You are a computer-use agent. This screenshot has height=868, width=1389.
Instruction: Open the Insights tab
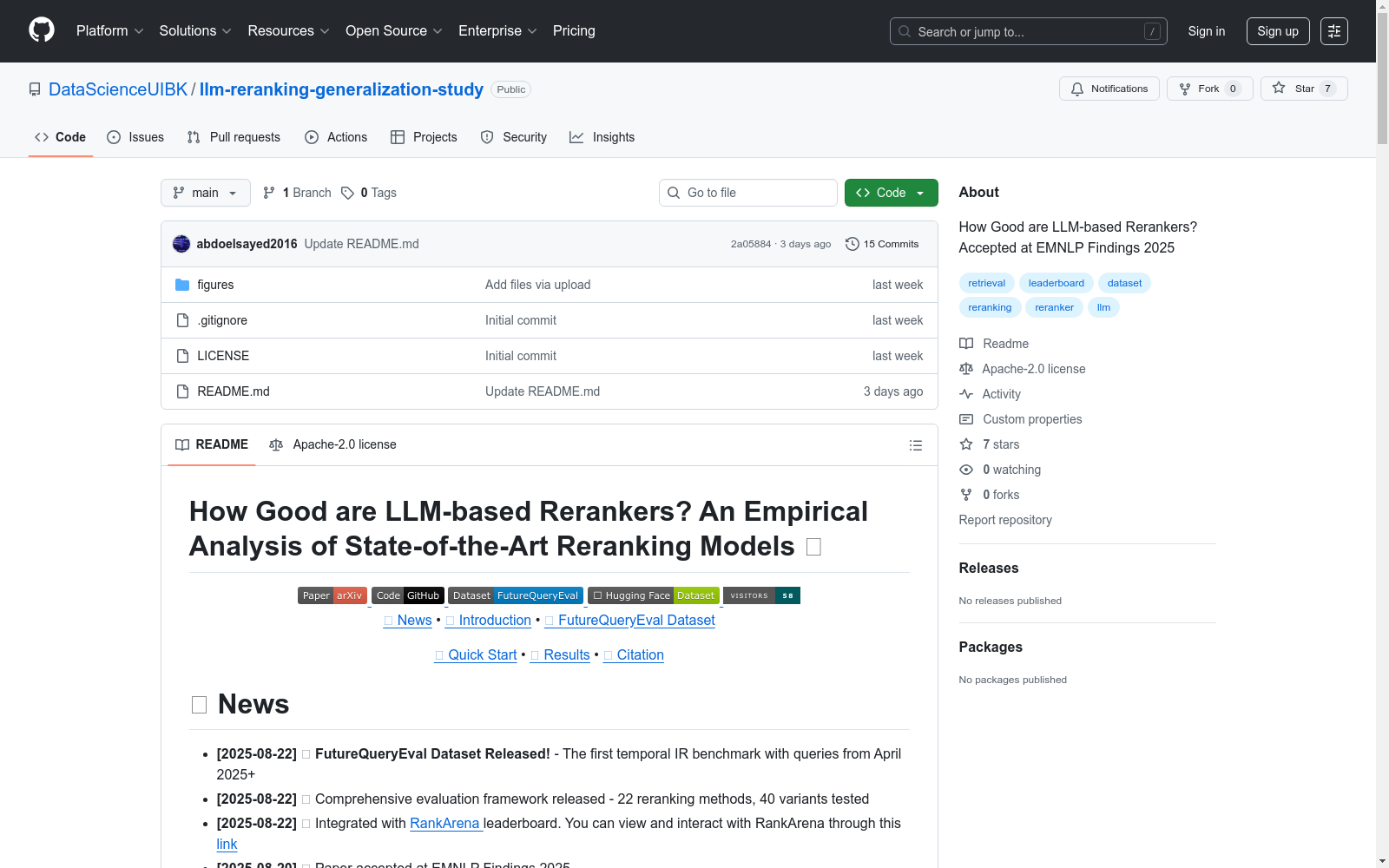point(602,137)
